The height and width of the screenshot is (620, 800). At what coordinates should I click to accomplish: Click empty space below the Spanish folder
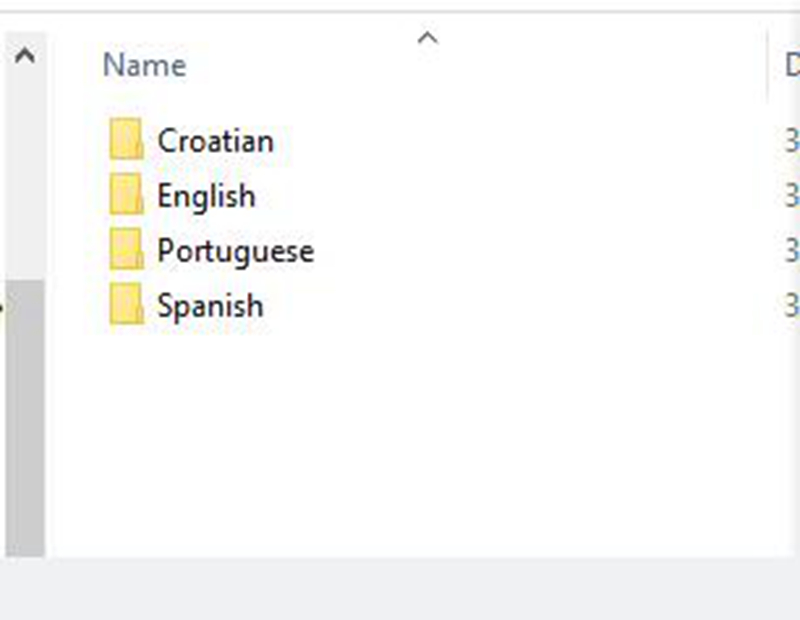pyautogui.click(x=400, y=440)
